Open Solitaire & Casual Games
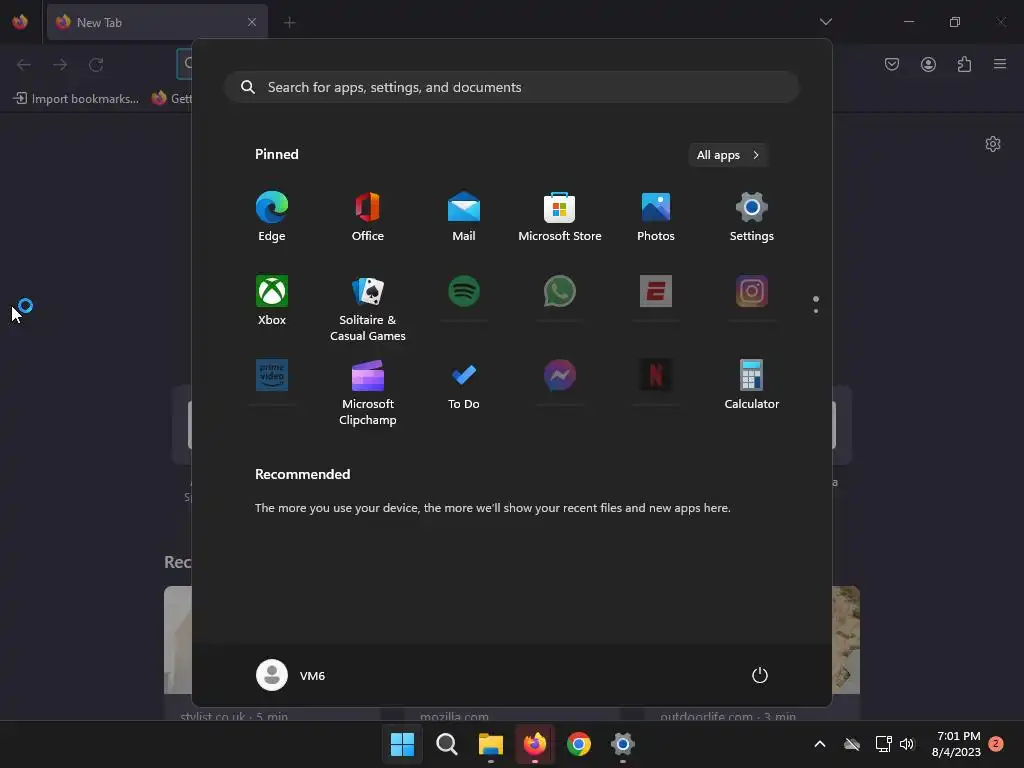 pyautogui.click(x=368, y=308)
